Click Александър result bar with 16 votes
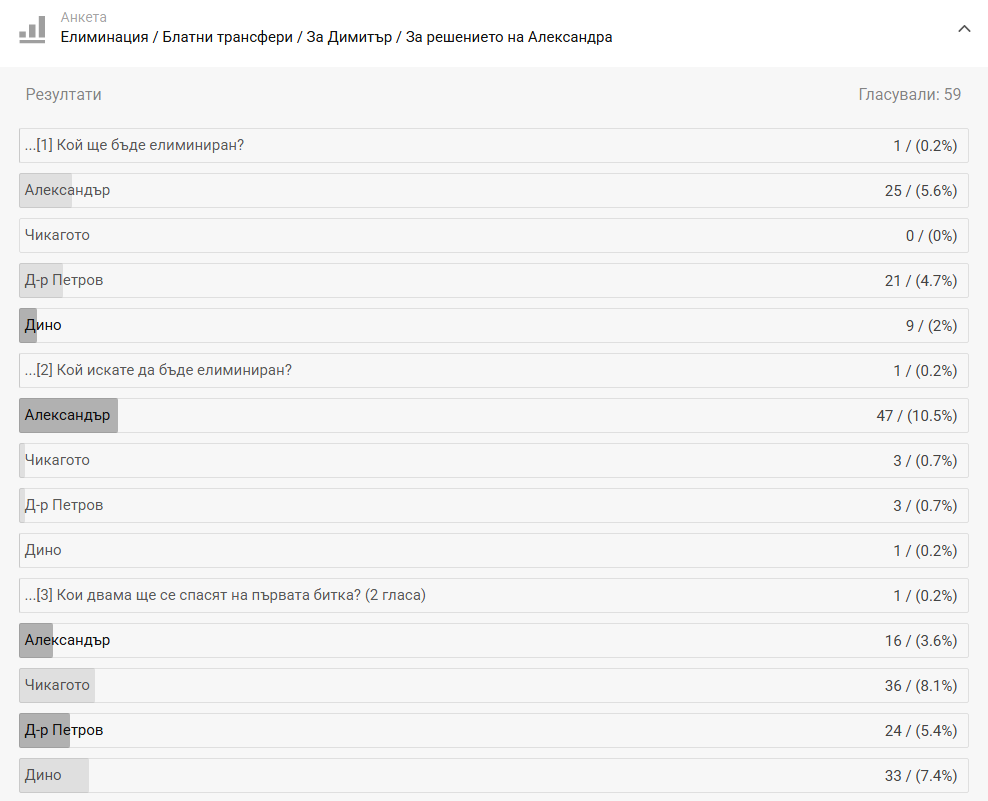 (x=493, y=641)
